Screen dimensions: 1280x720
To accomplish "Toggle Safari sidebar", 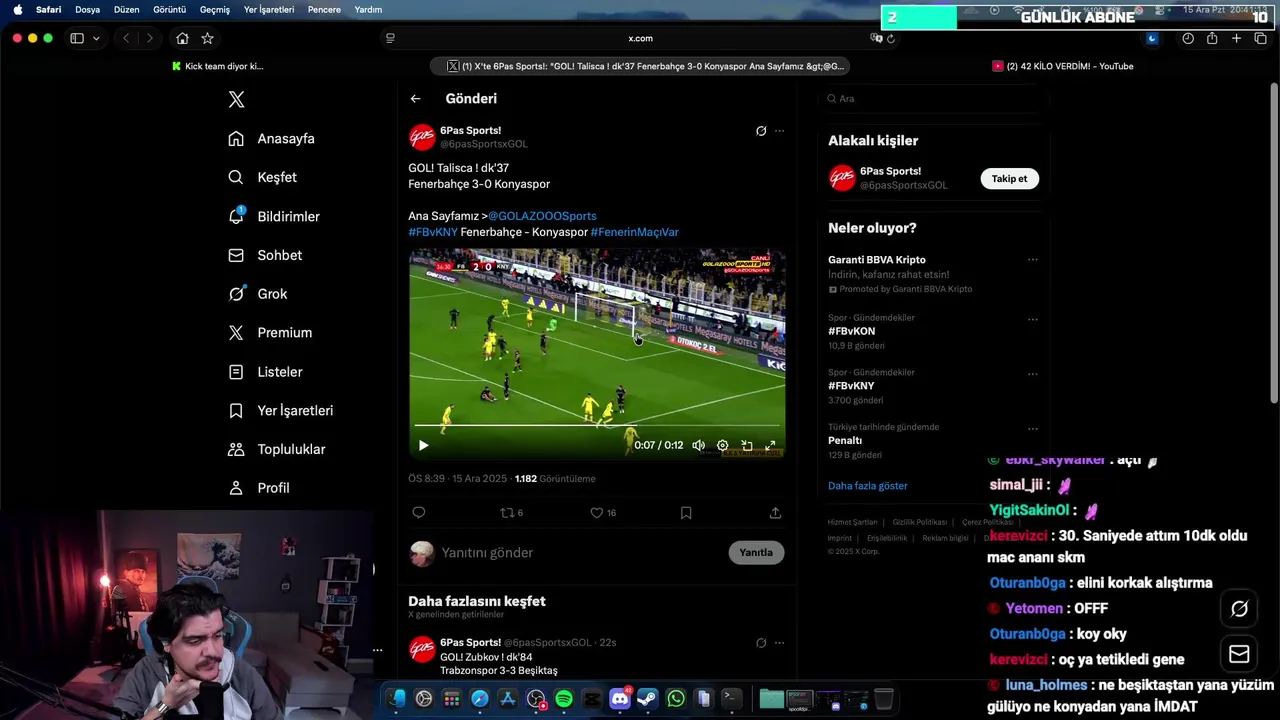I will click(x=77, y=38).
